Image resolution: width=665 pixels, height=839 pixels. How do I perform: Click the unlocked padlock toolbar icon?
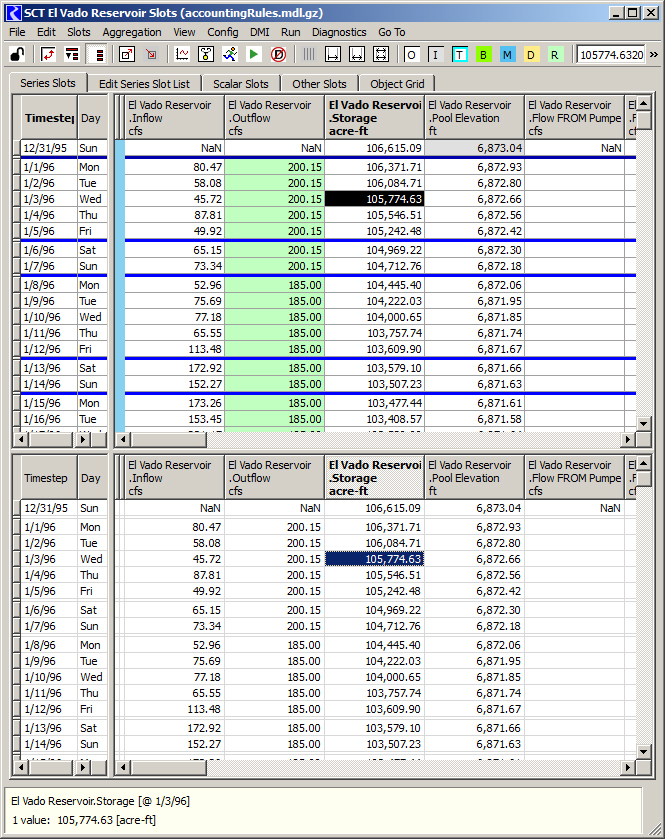[18, 55]
